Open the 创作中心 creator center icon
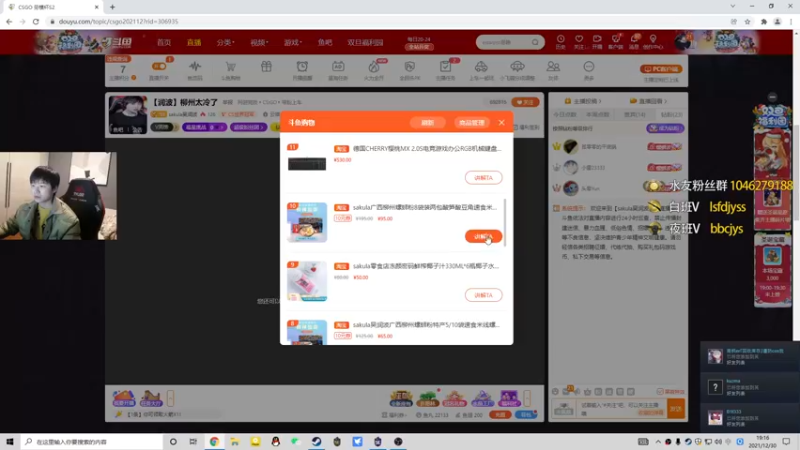This screenshot has width=800, height=450. pos(653,42)
